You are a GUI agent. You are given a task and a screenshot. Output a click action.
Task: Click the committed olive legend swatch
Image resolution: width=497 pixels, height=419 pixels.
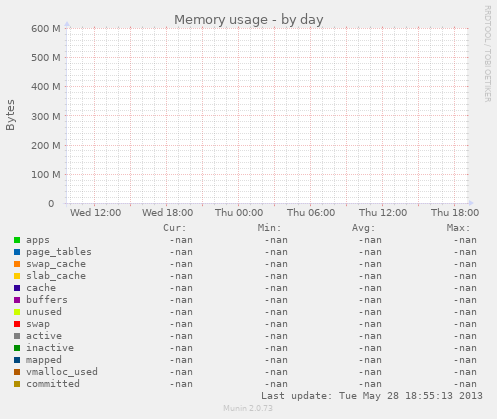point(17,384)
